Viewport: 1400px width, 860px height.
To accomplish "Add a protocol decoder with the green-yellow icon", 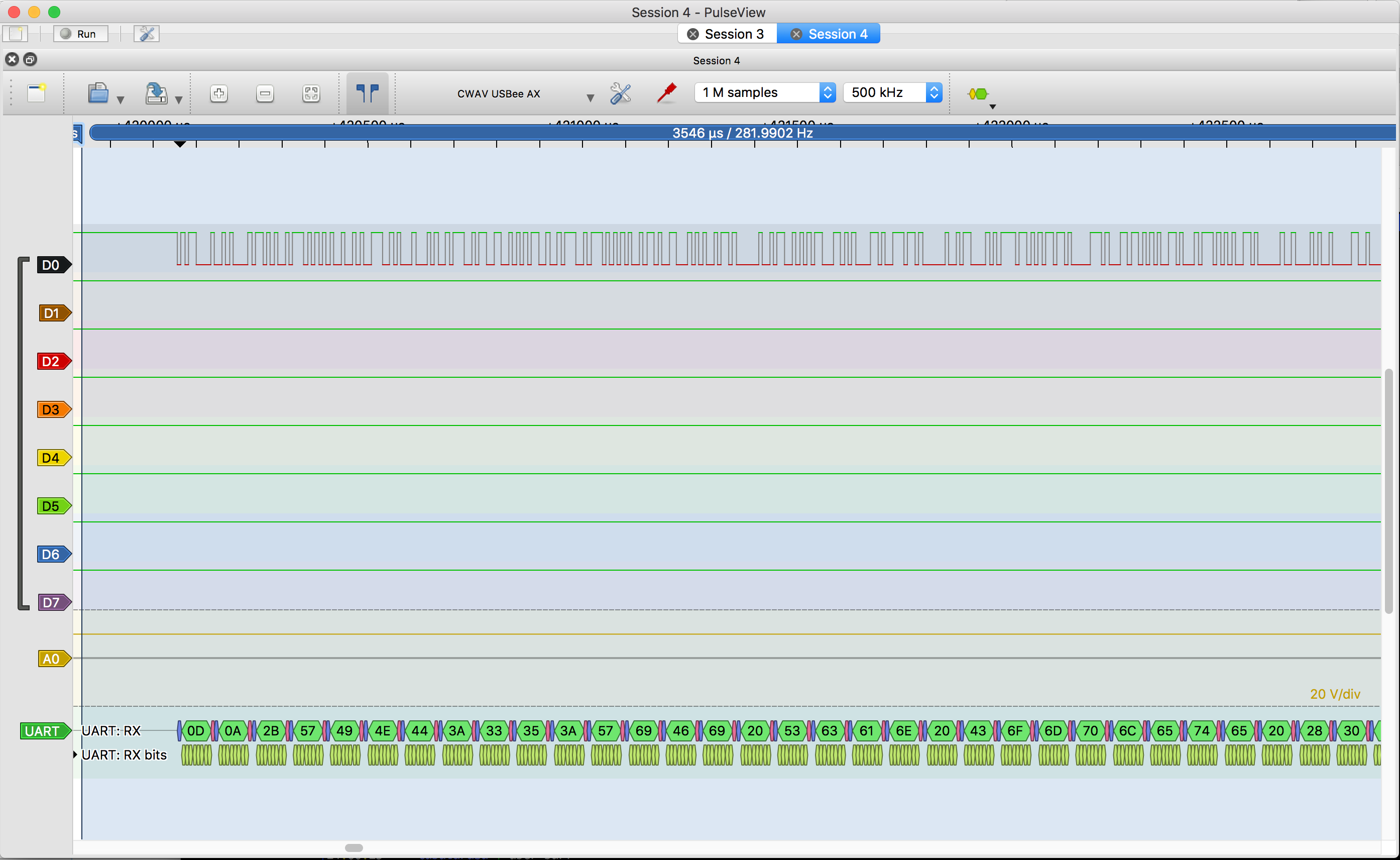I will pos(978,94).
